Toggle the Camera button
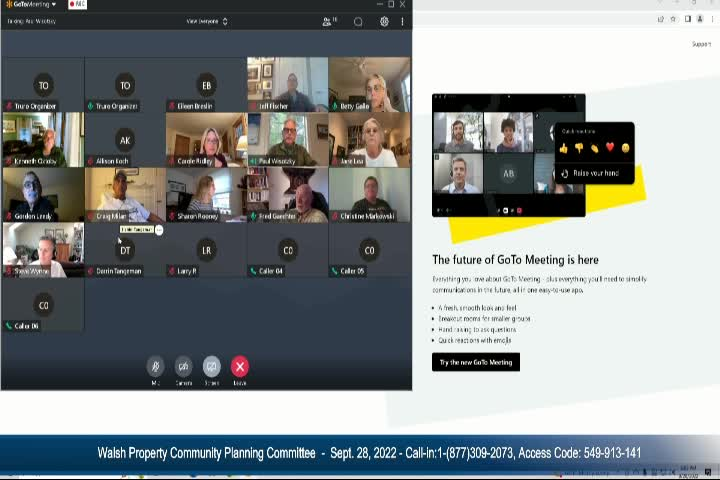Image resolution: width=720 pixels, height=480 pixels. click(x=183, y=367)
